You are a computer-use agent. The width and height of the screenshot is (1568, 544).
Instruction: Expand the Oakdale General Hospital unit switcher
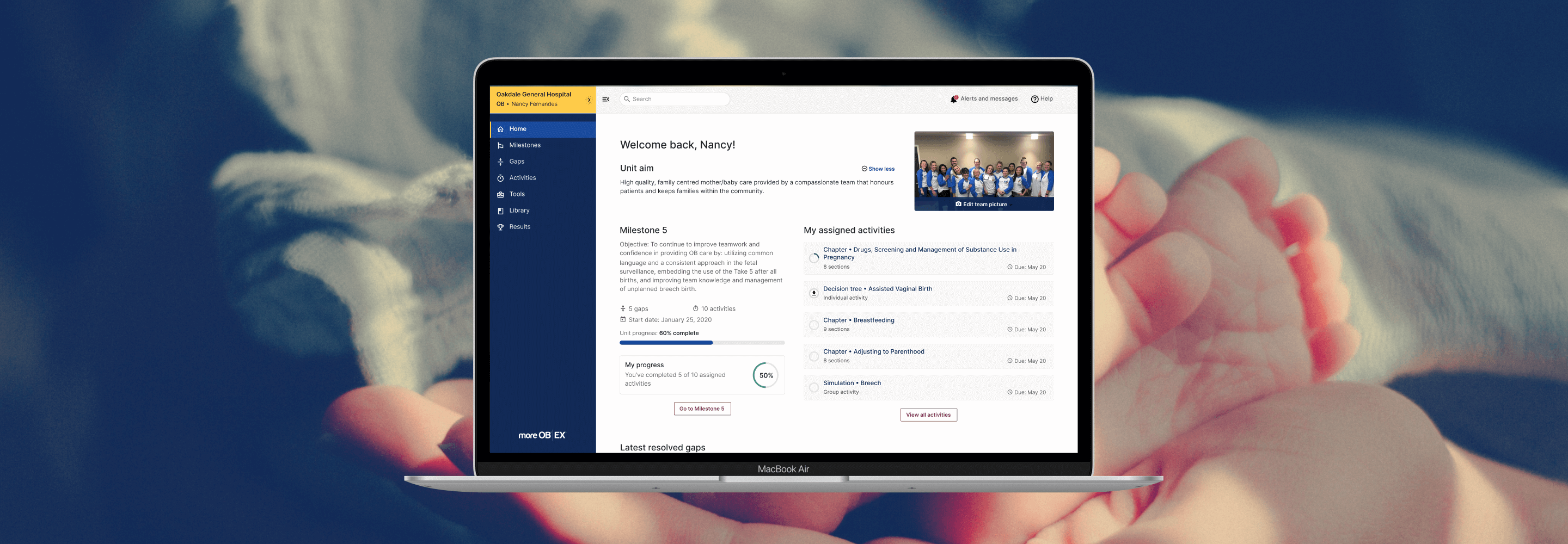[588, 100]
